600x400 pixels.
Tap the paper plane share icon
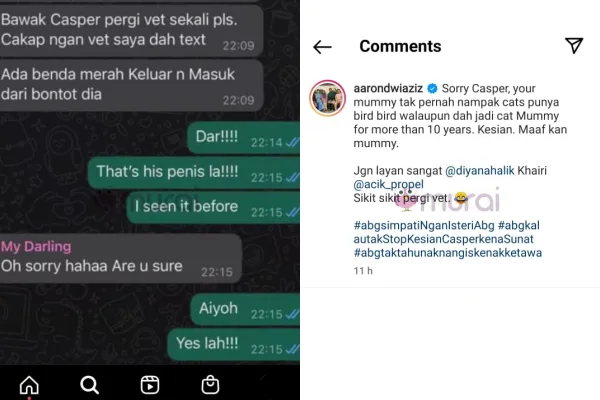point(574,46)
